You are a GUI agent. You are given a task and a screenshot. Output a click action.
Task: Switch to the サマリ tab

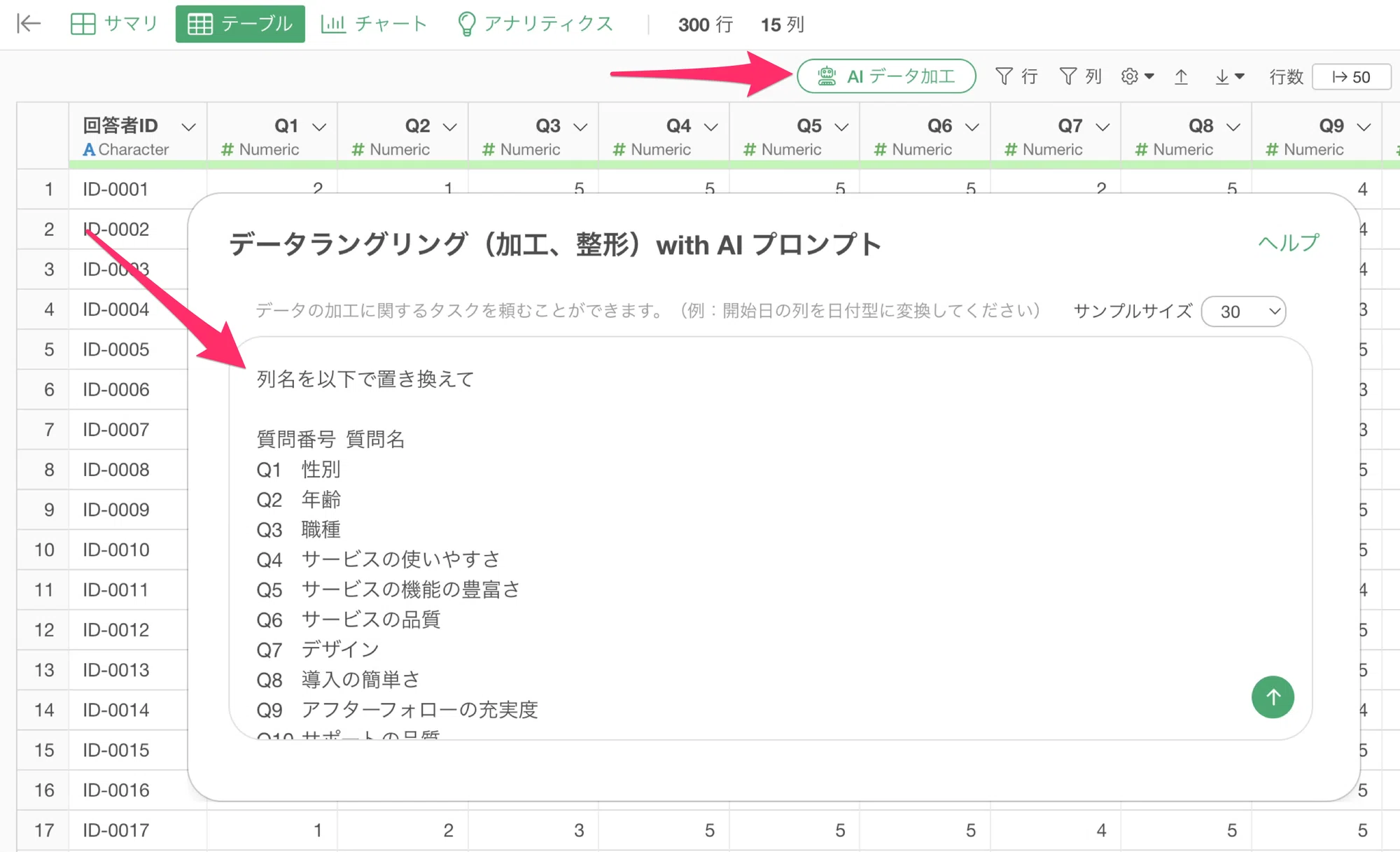(x=114, y=24)
